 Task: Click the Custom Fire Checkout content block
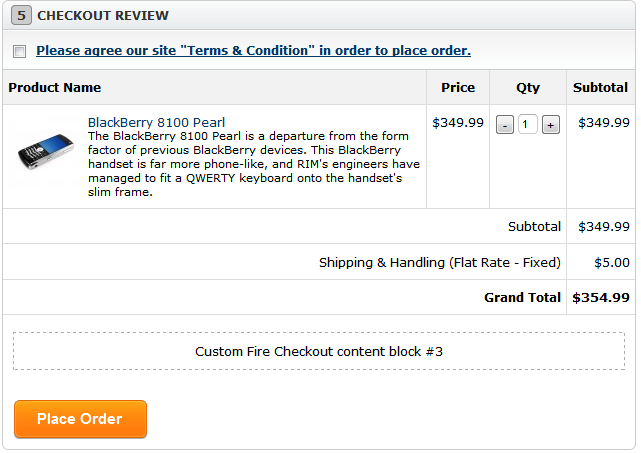(319, 352)
